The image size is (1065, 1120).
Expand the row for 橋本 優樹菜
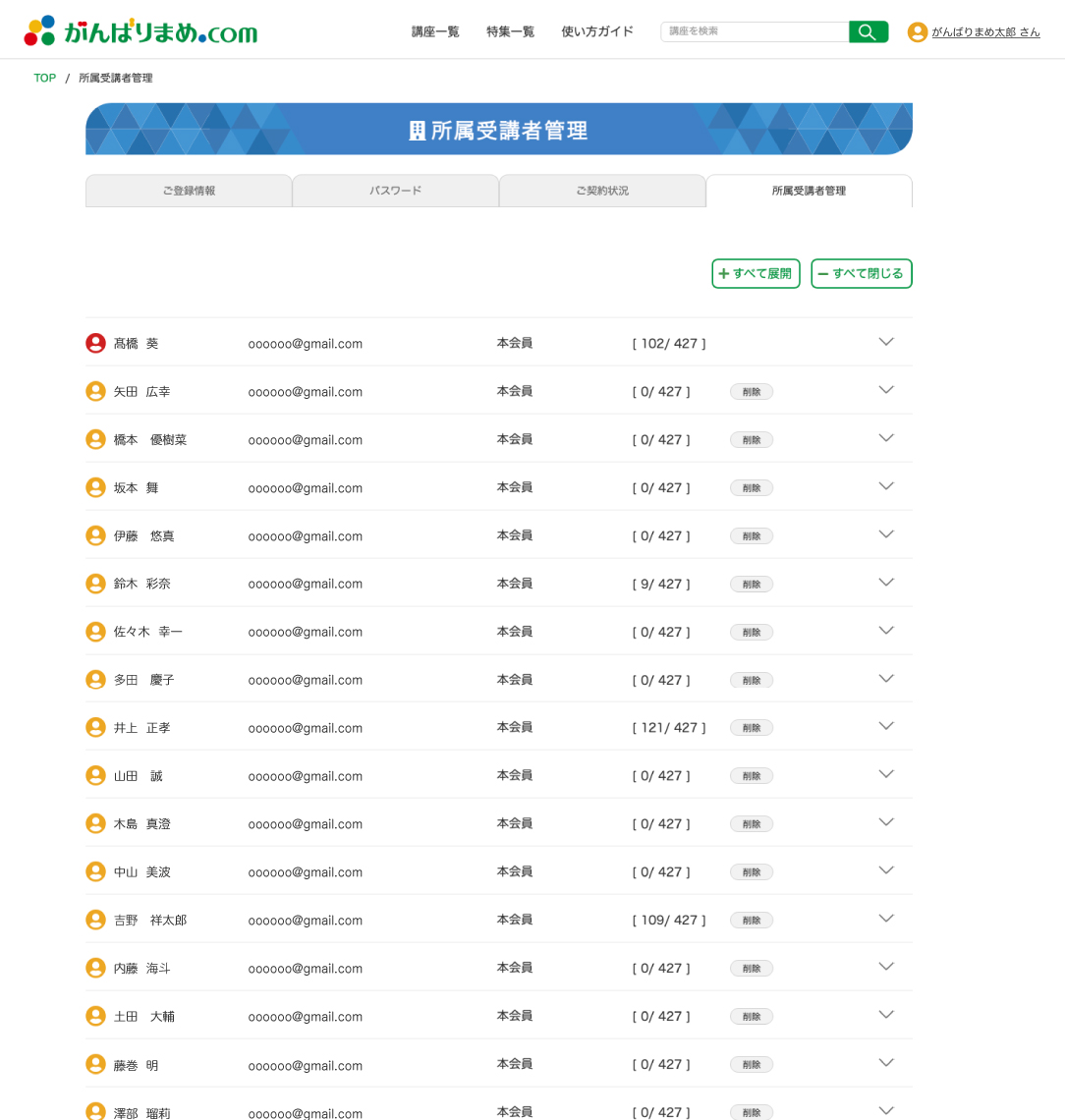pyautogui.click(x=886, y=438)
